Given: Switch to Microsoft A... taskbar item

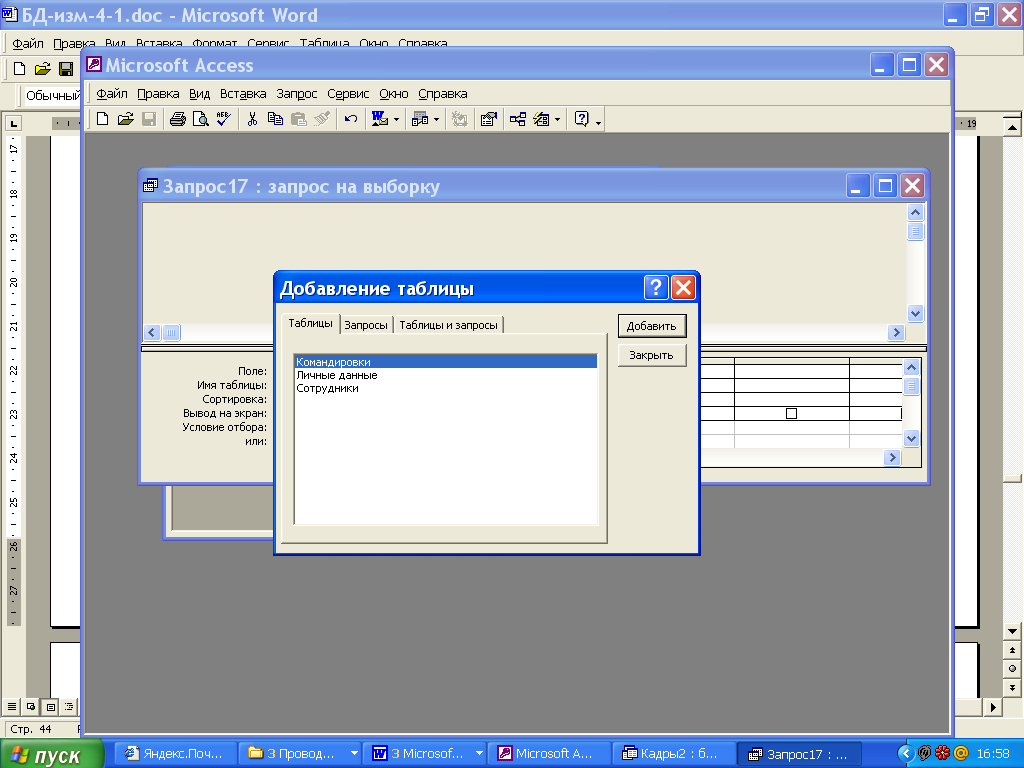Looking at the screenshot, I should pos(549,753).
